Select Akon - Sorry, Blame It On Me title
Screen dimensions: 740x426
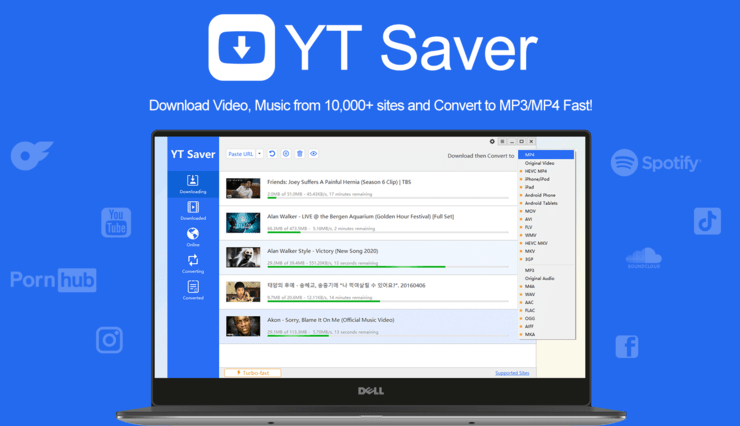[330, 320]
